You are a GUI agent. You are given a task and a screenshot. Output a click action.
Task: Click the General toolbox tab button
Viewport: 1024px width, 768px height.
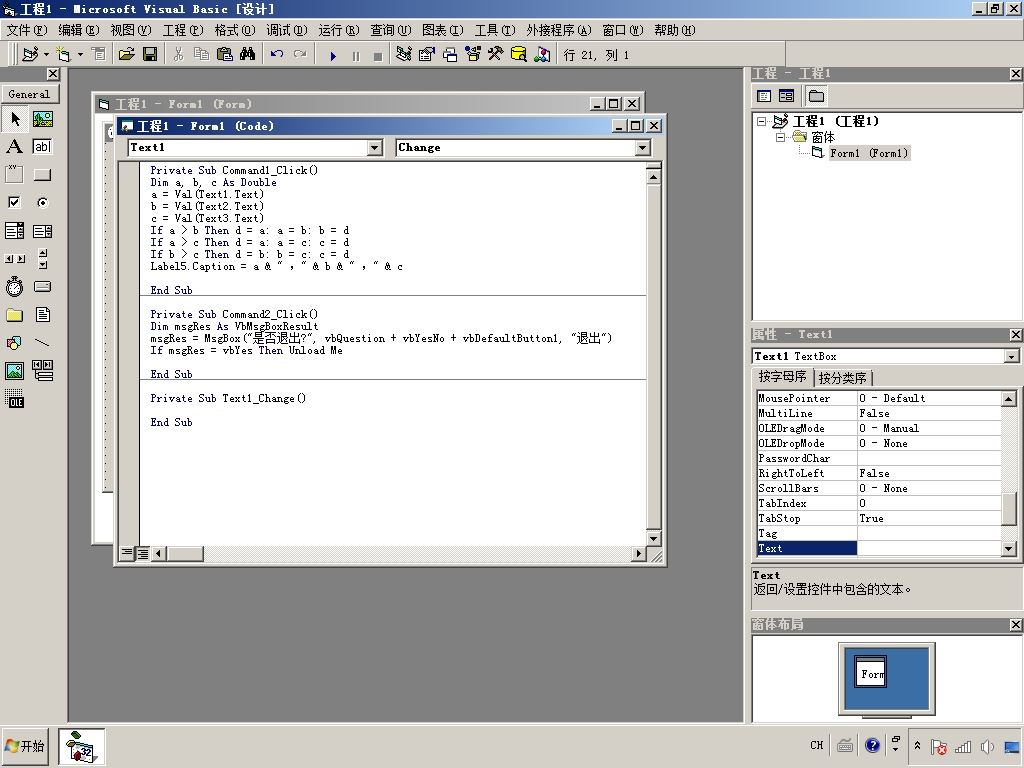[x=29, y=94]
